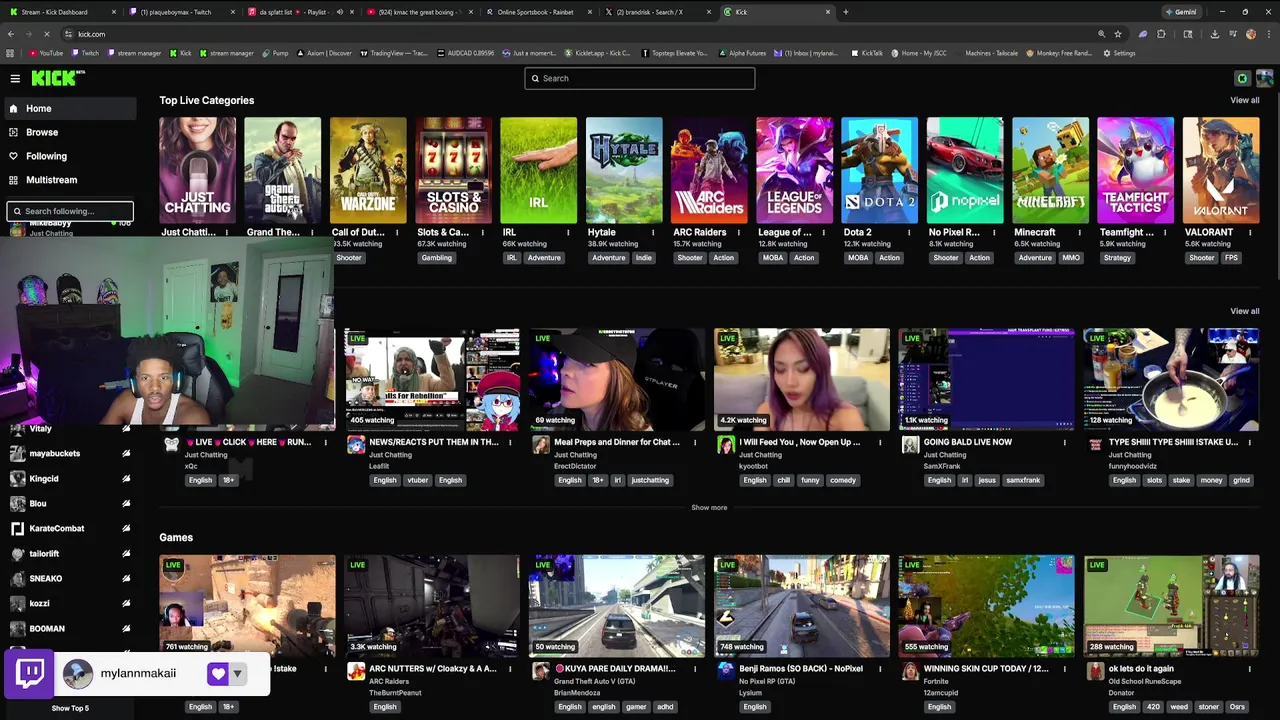1280x720 pixels.
Task: Open KarateCombat avatar in following list
Action: tap(17, 528)
